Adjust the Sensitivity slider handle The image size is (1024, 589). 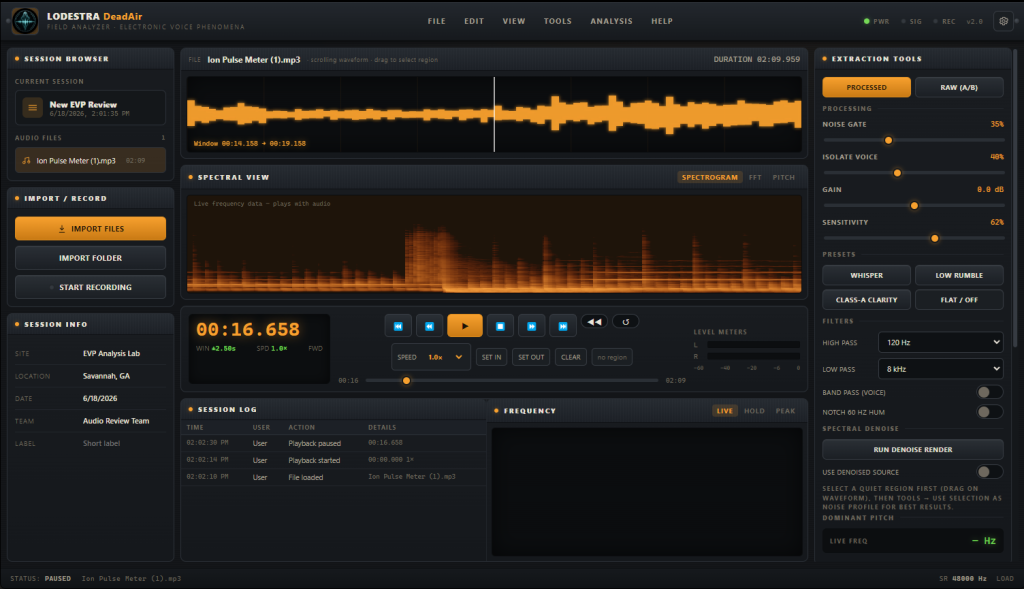[935, 238]
